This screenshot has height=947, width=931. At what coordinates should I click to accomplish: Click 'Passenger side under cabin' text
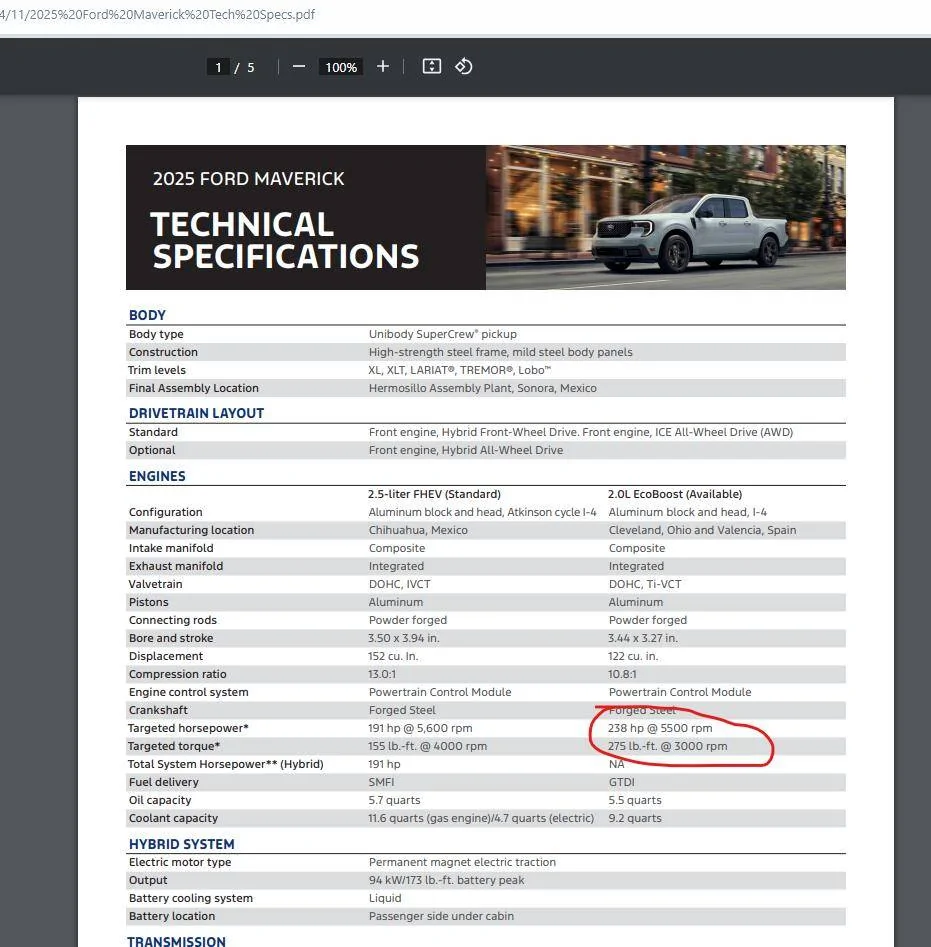point(441,916)
